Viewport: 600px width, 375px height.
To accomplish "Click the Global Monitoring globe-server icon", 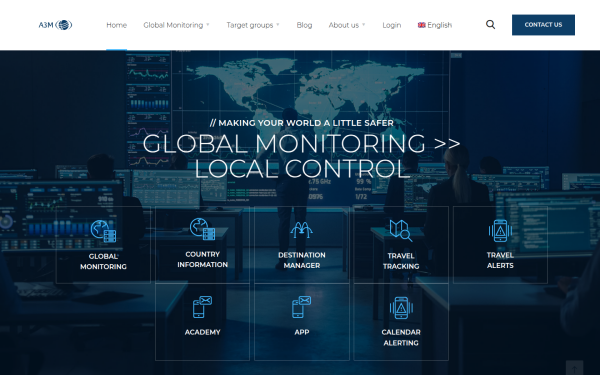I will coord(103,231).
